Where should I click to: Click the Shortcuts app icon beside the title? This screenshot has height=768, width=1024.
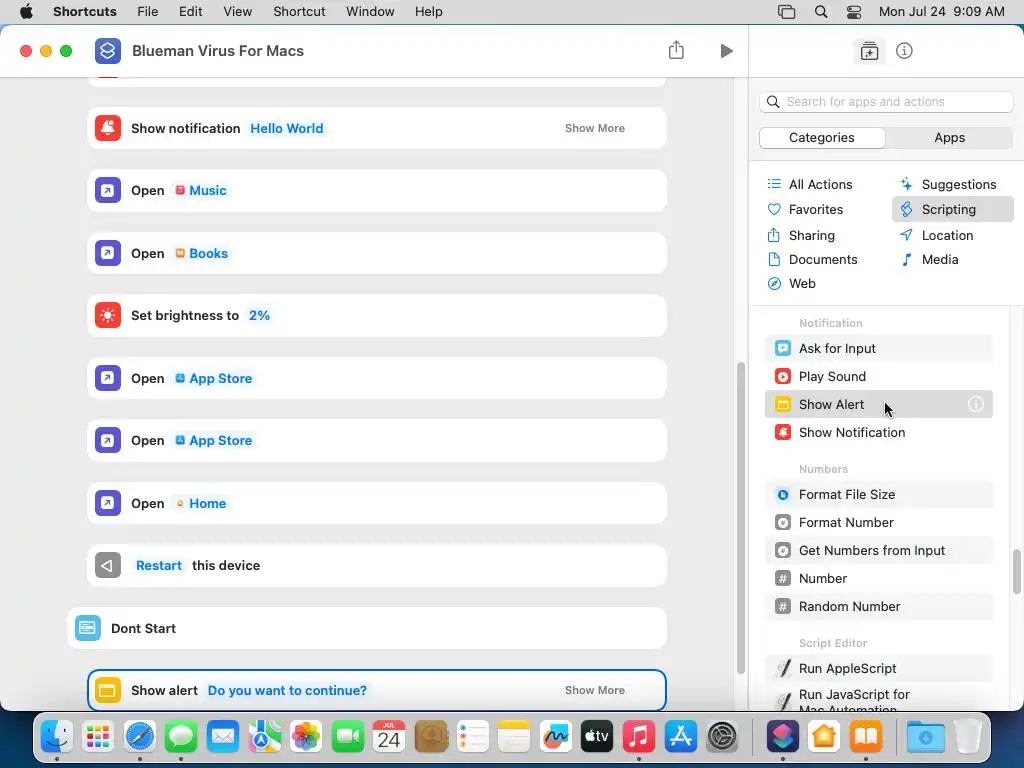click(x=108, y=51)
